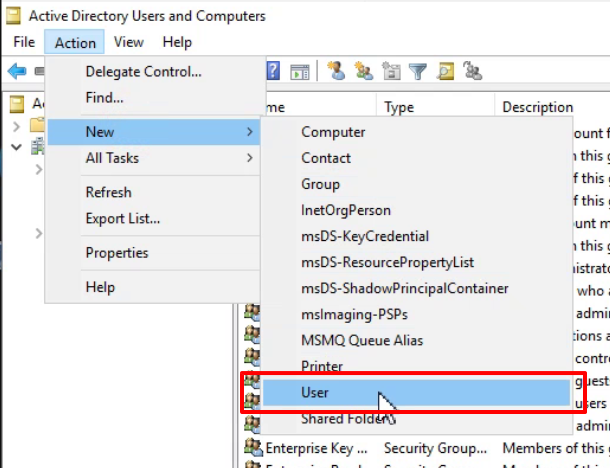Collapse the expanded domain node in tree
This screenshot has height=468, width=610.
pyautogui.click(x=16, y=147)
